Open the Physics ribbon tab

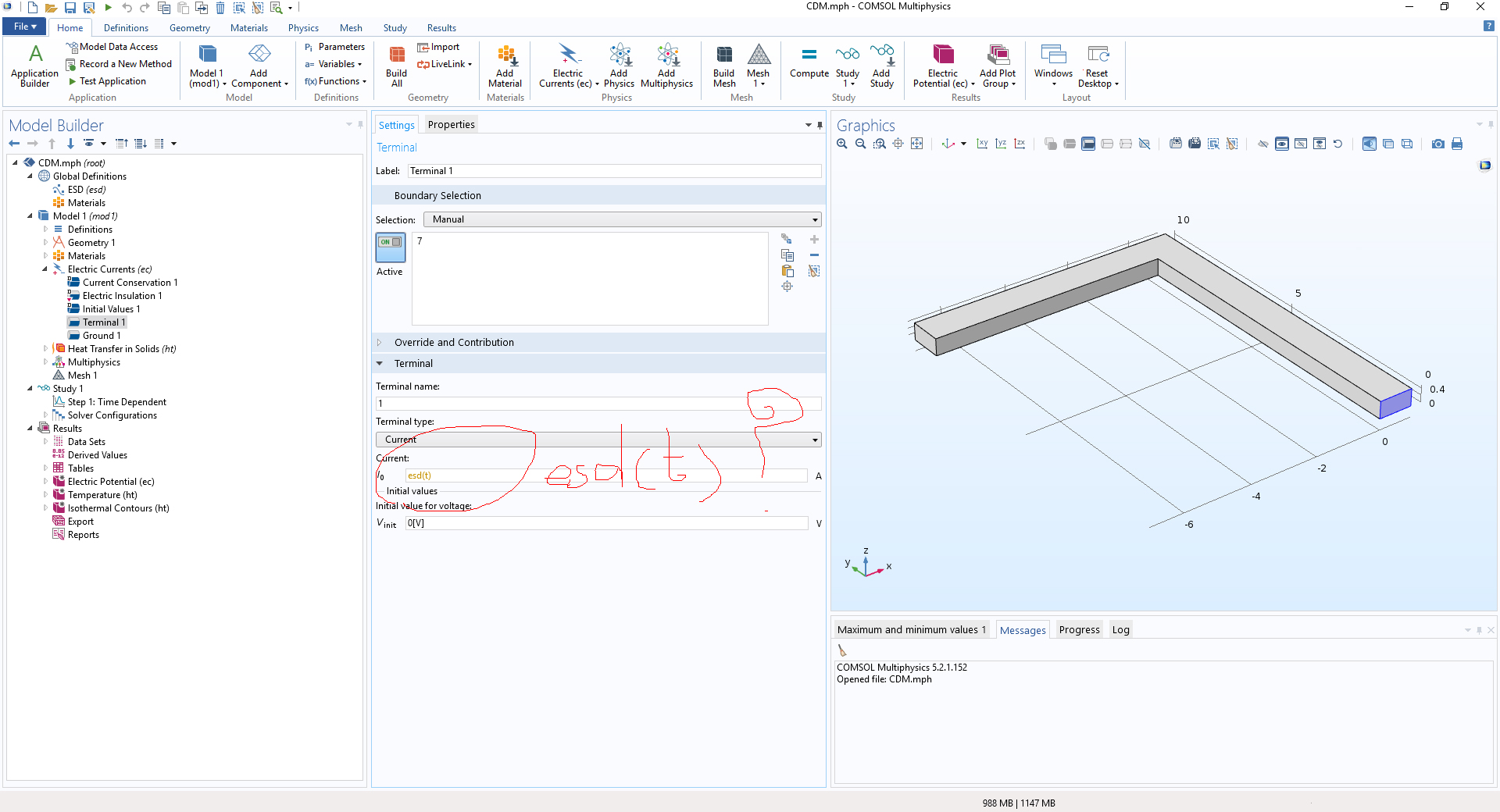coord(303,28)
